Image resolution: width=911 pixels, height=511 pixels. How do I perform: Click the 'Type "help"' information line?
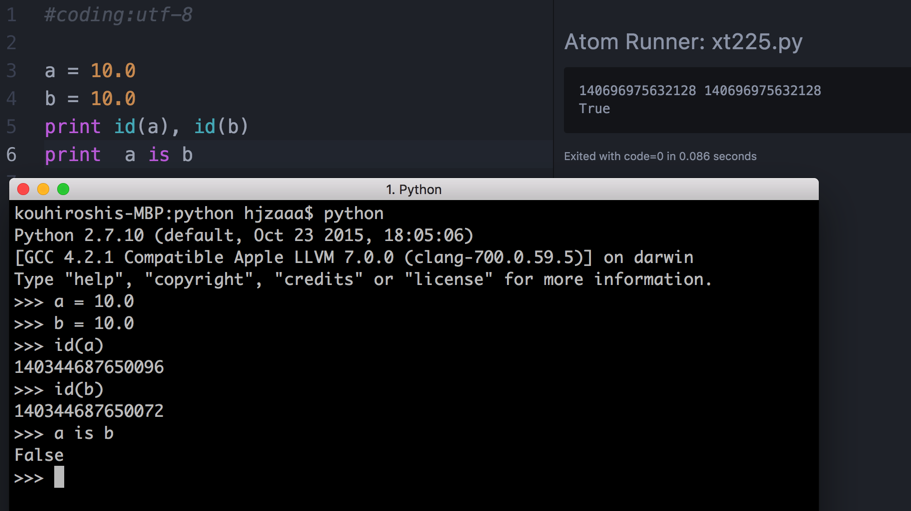363,280
